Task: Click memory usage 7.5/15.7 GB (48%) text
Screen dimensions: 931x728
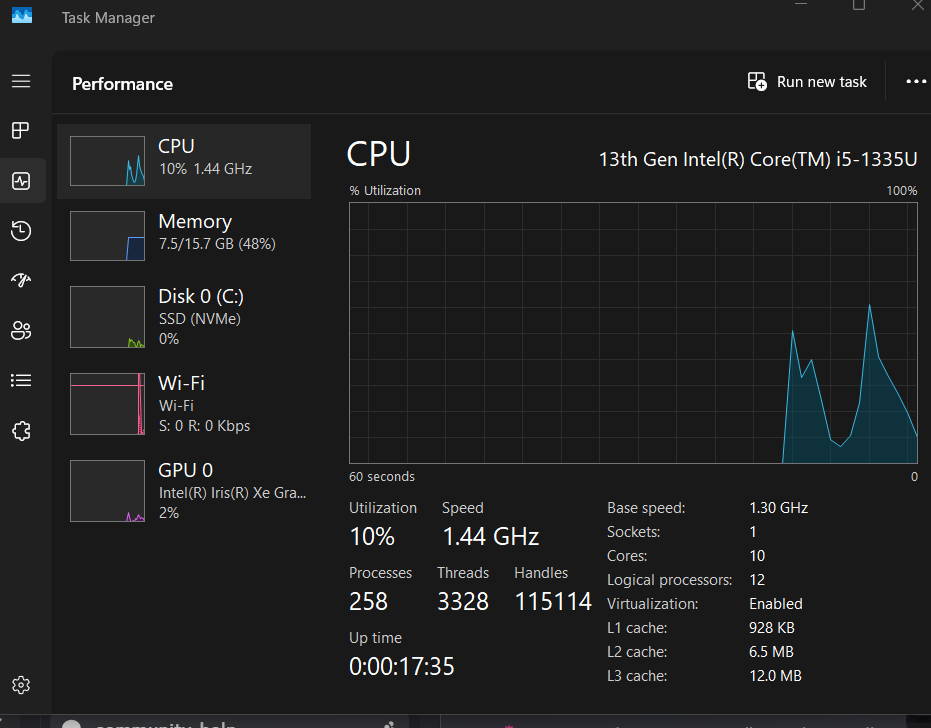Action: (217, 244)
